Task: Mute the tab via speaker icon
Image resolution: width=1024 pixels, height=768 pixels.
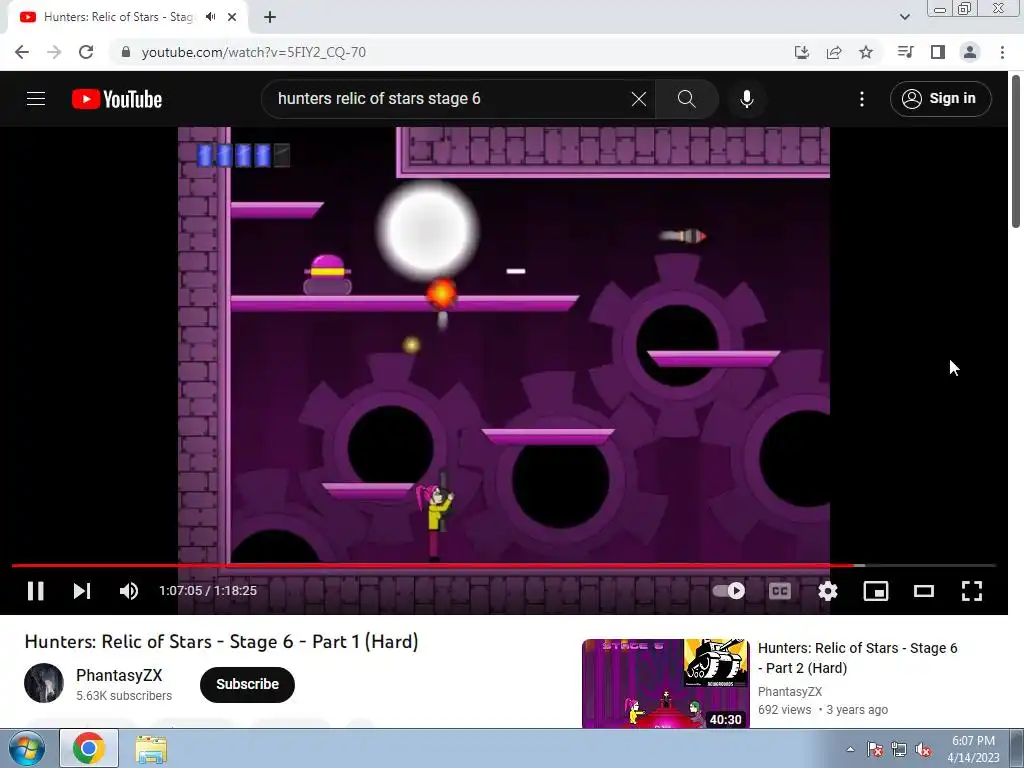Action: tap(210, 17)
